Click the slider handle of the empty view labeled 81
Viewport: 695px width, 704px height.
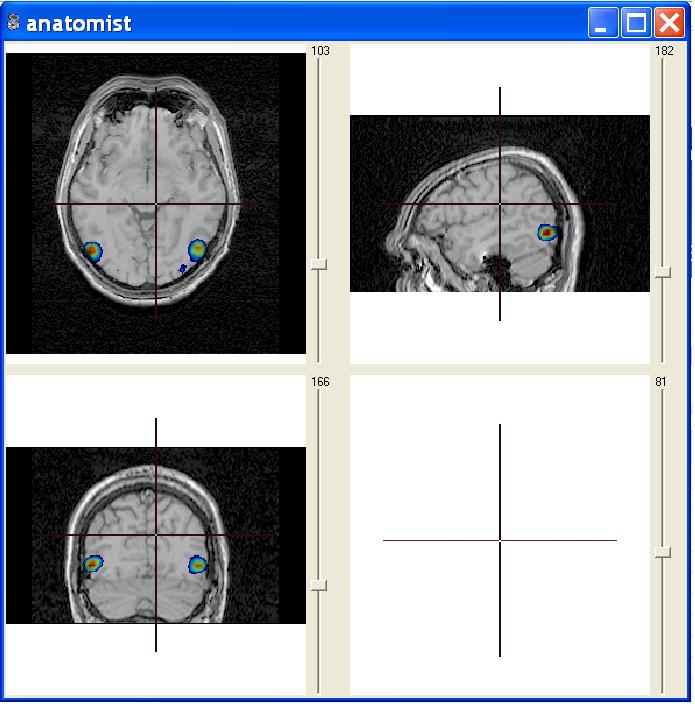663,552
